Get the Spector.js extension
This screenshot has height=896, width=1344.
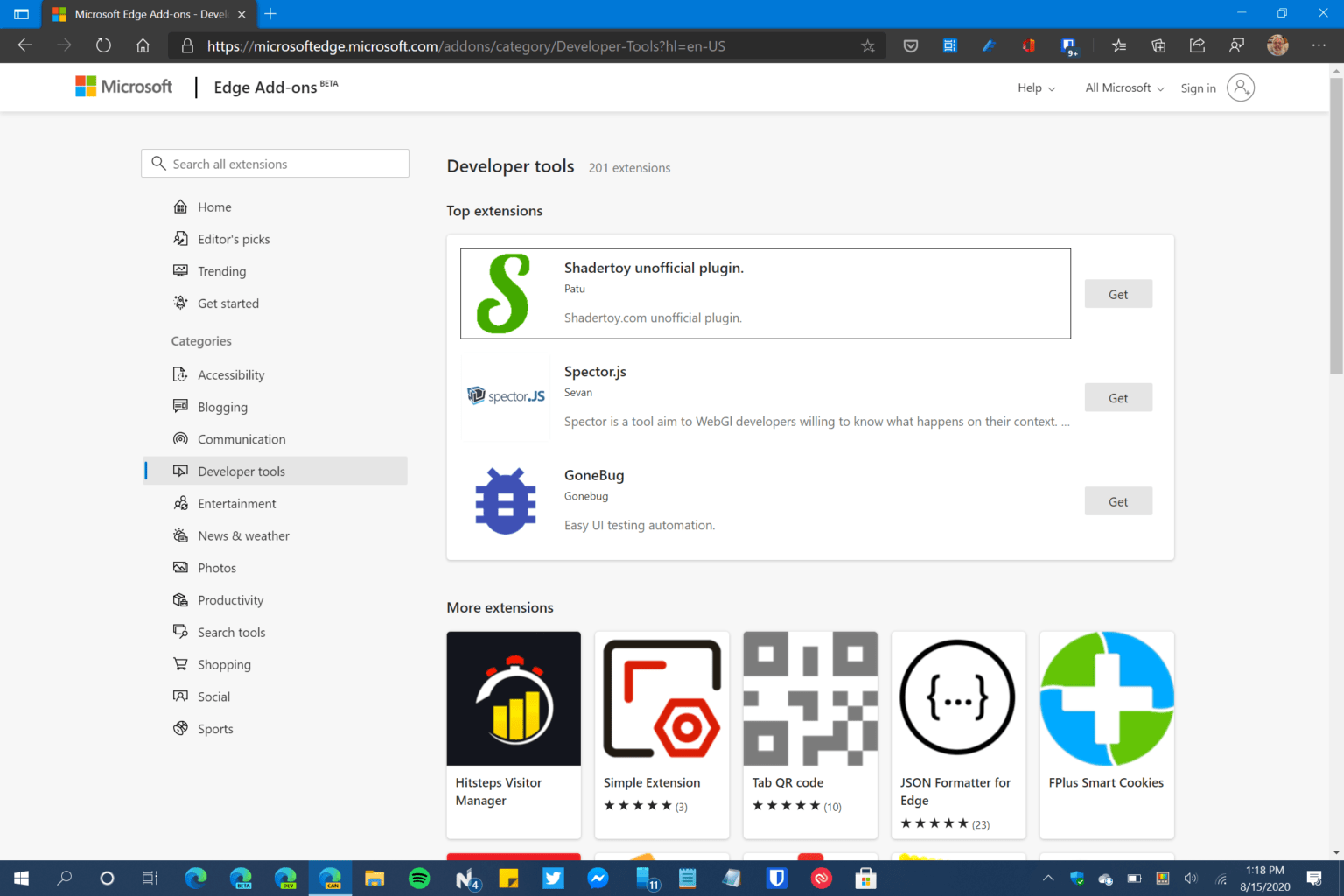(x=1118, y=397)
